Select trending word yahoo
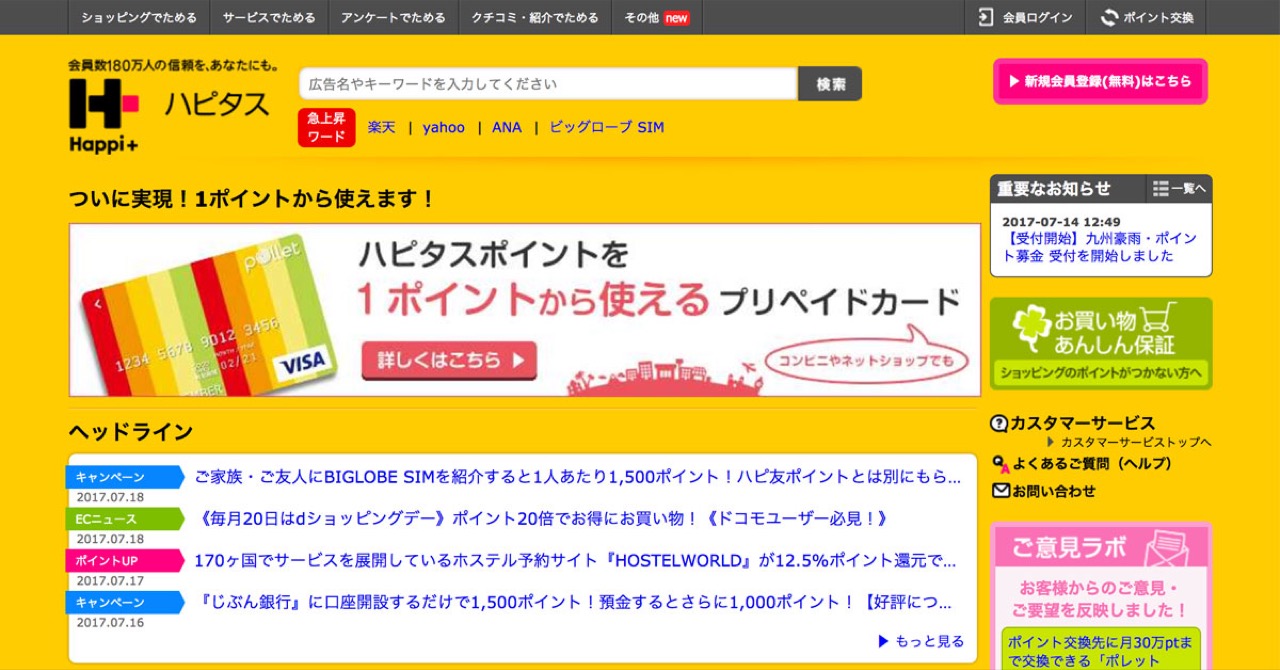The width and height of the screenshot is (1280, 670). click(443, 127)
